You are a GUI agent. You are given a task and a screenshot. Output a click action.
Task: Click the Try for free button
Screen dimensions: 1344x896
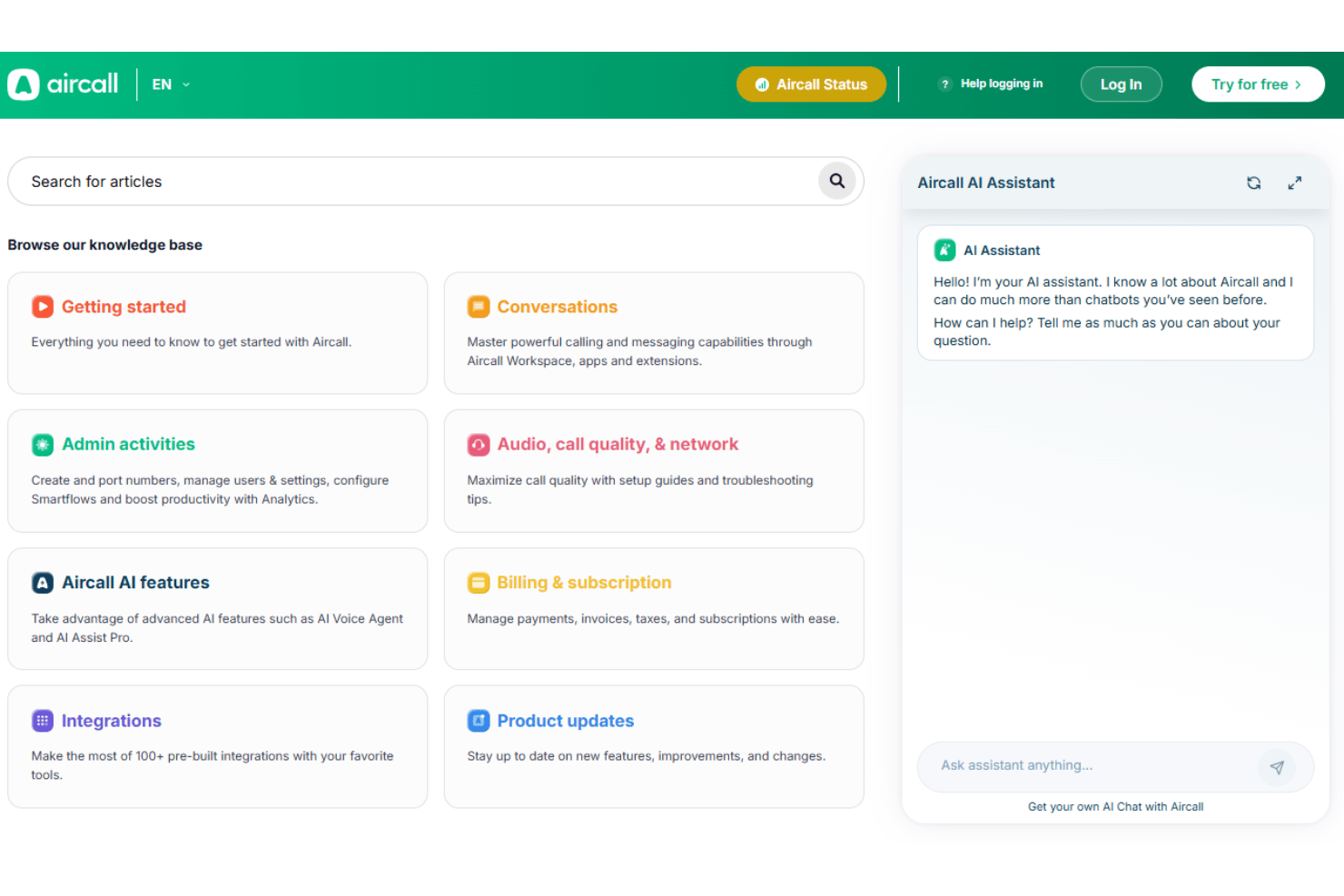[x=1258, y=84]
